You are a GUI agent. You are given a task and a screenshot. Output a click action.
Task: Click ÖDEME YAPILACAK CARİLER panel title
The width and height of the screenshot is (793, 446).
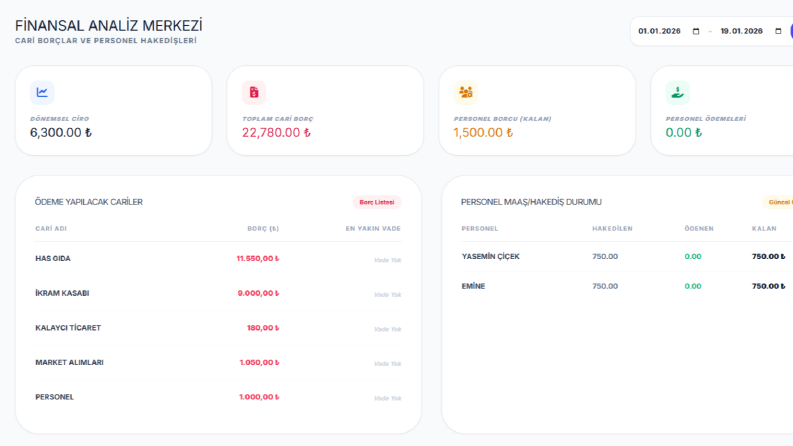point(89,202)
